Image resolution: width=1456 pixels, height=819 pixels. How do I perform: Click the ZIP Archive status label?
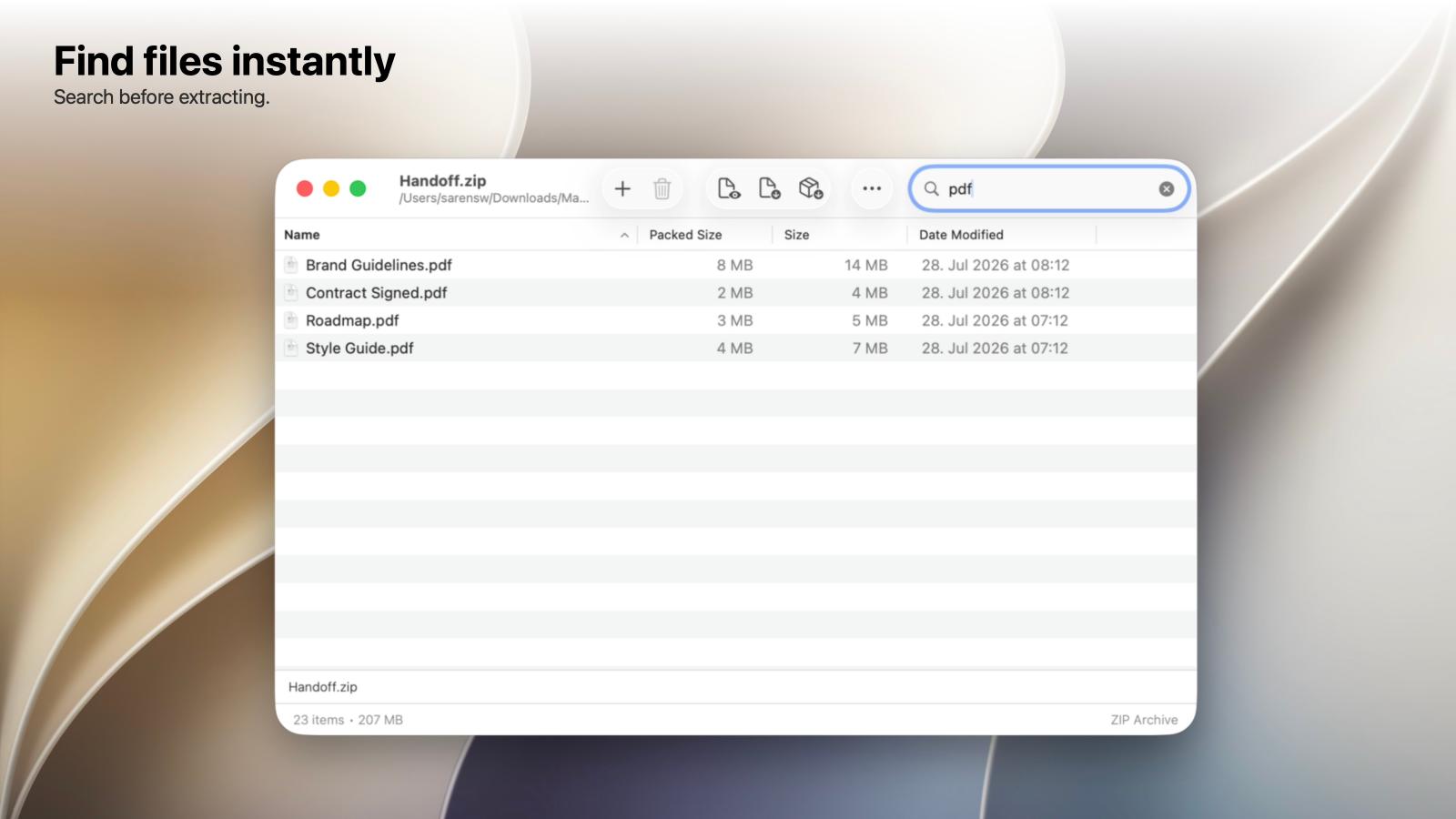1144,720
